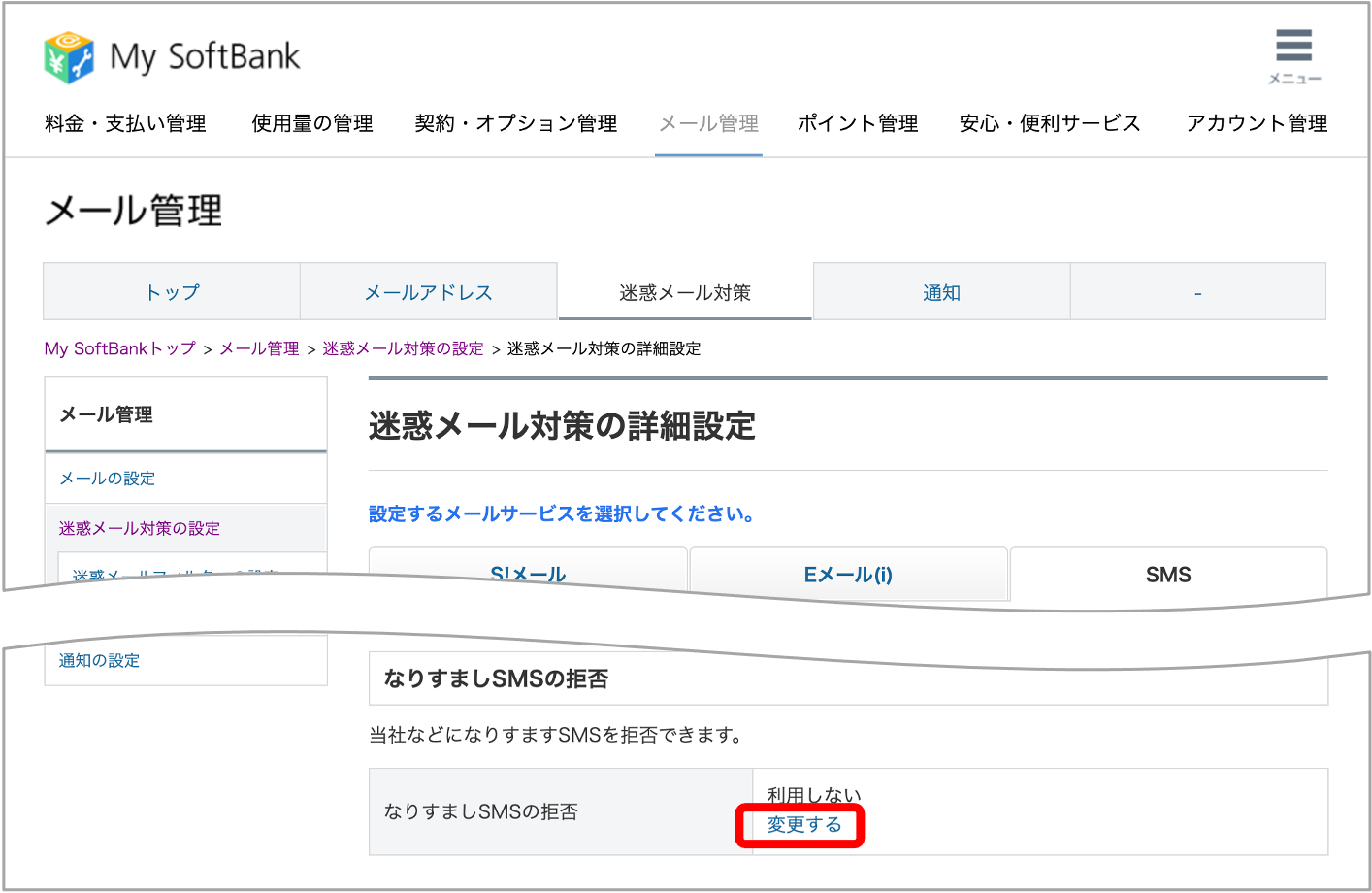Click the 迷惑メール対策の詳細設定 page heading
This screenshot has width=1372, height=893.
click(x=562, y=426)
